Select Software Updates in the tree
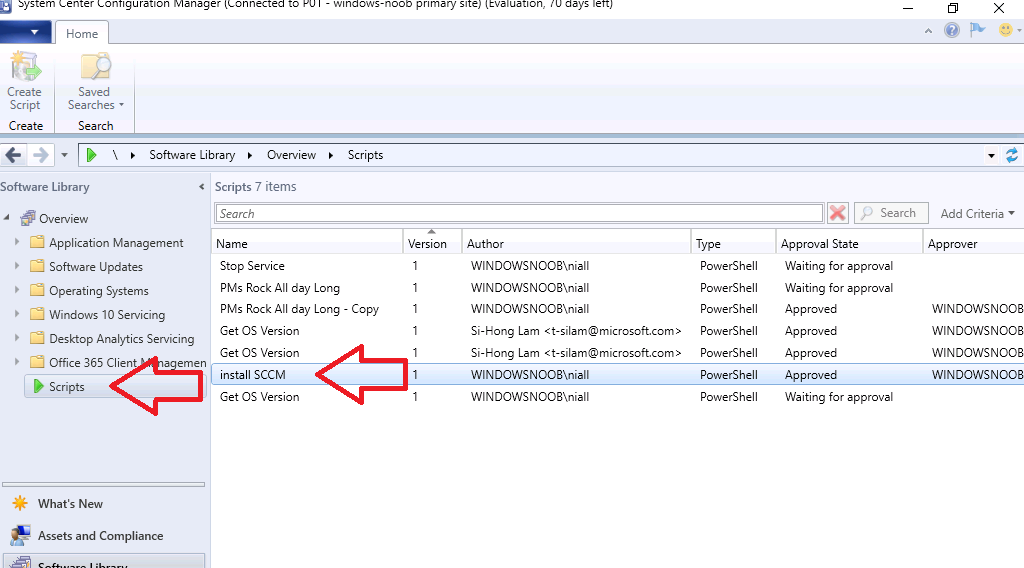This screenshot has height=568, width=1024. click(96, 266)
